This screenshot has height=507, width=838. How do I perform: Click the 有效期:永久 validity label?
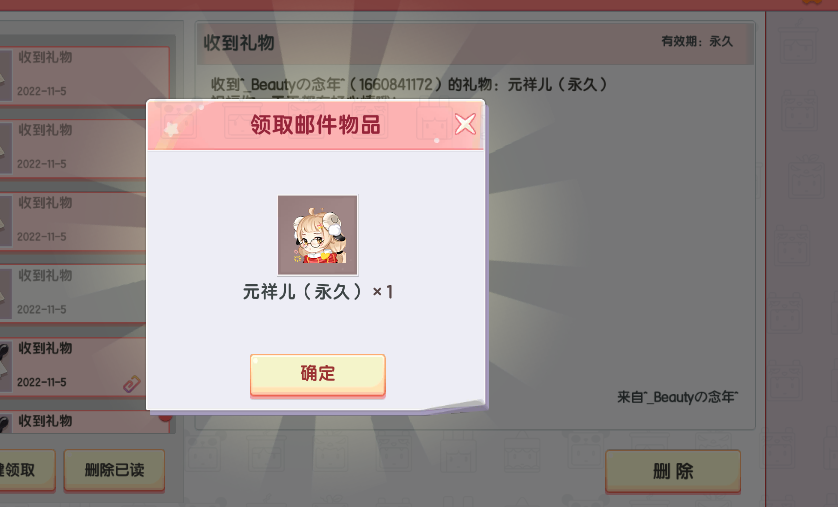click(697, 41)
